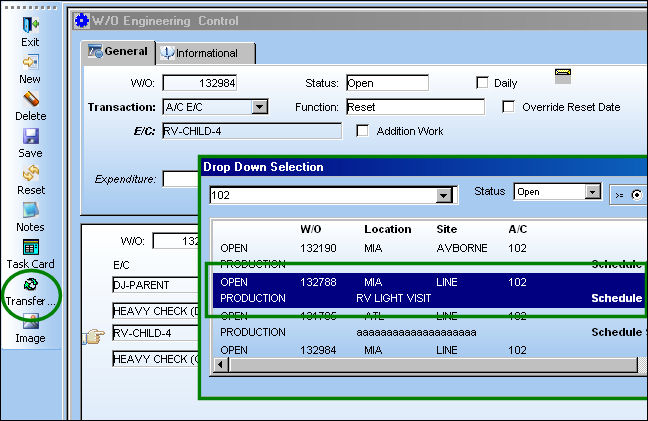
Task: Click the lower W/O input field
Action: coord(176,241)
